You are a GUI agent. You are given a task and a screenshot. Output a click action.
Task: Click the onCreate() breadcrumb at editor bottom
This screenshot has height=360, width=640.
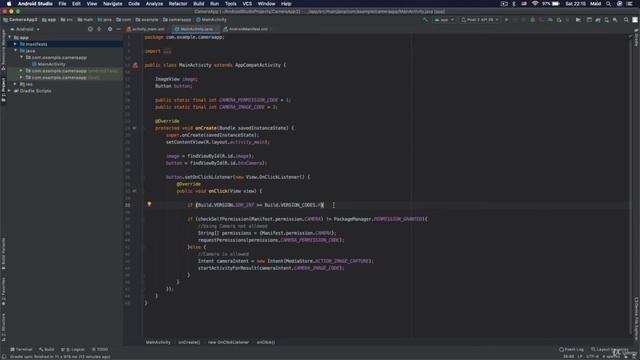(x=189, y=342)
